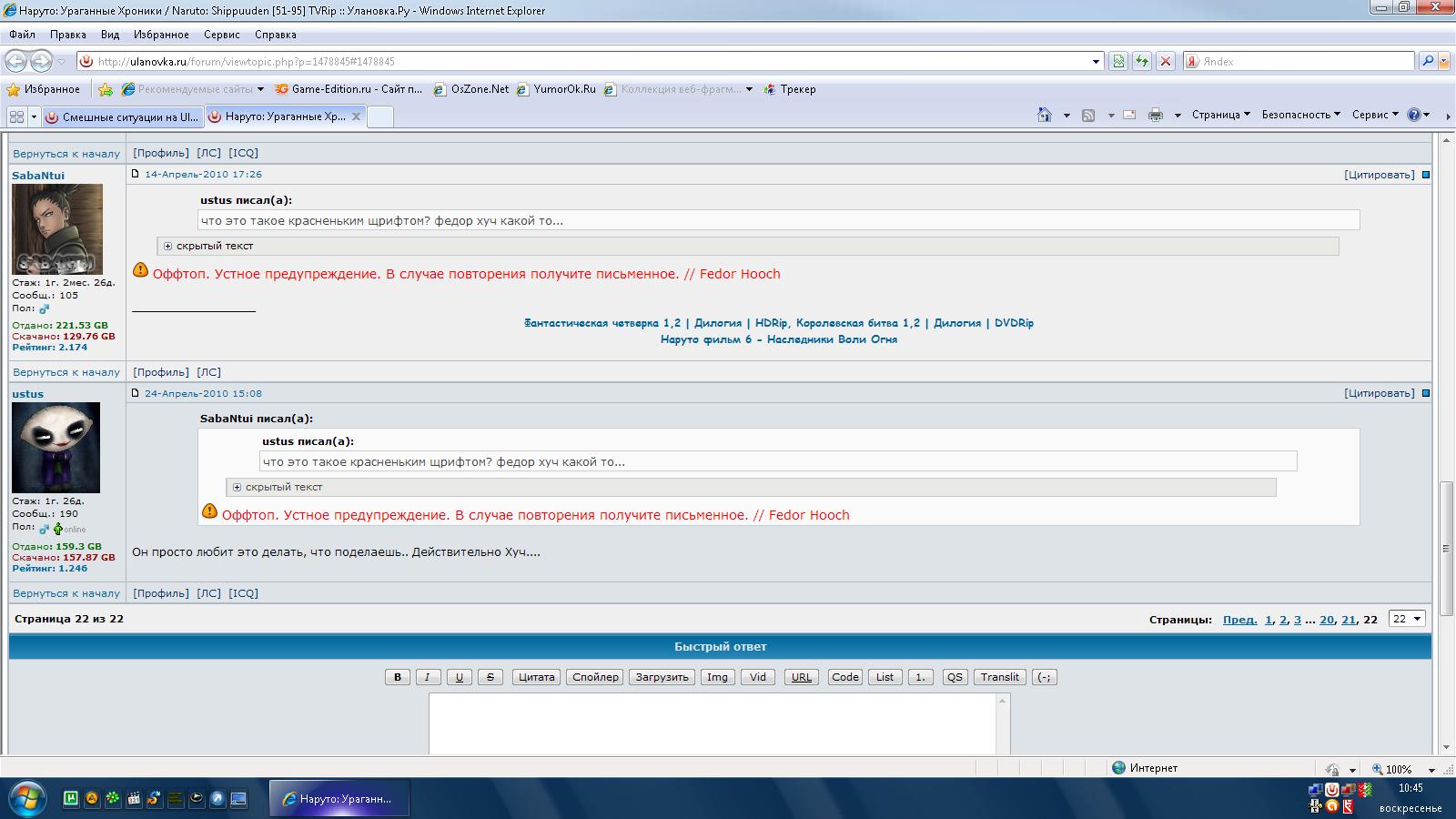The image size is (1456, 819).
Task: Open the Безопасность command bar dropdown
Action: tap(1301, 115)
